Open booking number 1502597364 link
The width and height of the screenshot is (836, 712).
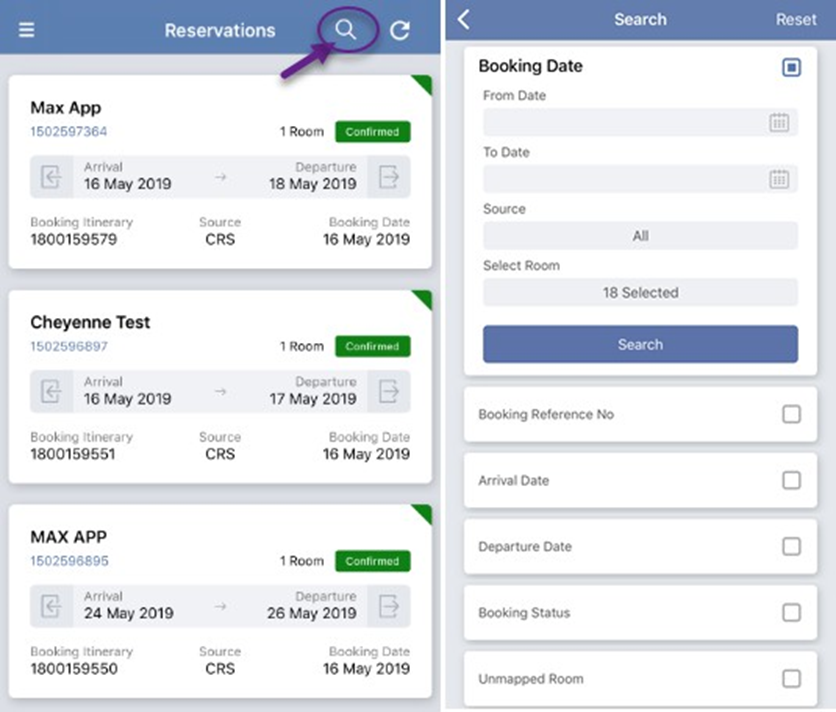point(68,132)
